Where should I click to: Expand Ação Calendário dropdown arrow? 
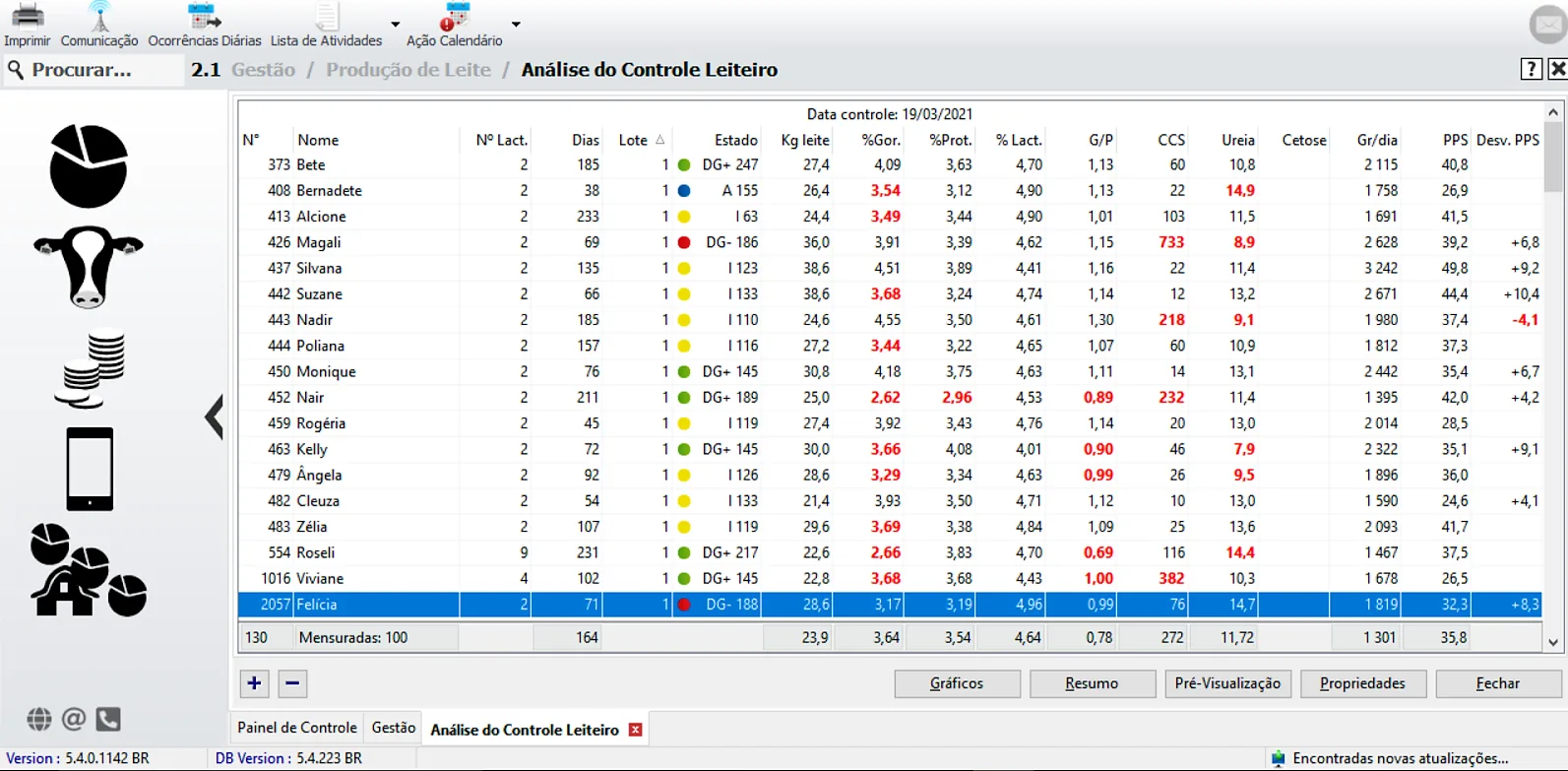click(x=516, y=25)
